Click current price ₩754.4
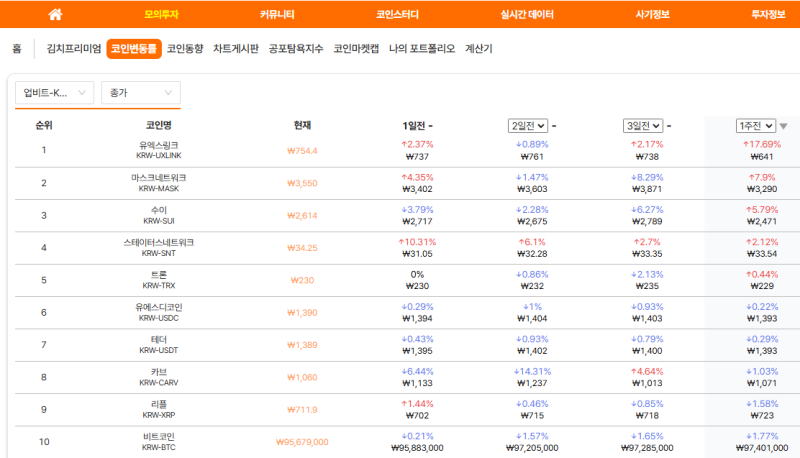 click(x=302, y=151)
